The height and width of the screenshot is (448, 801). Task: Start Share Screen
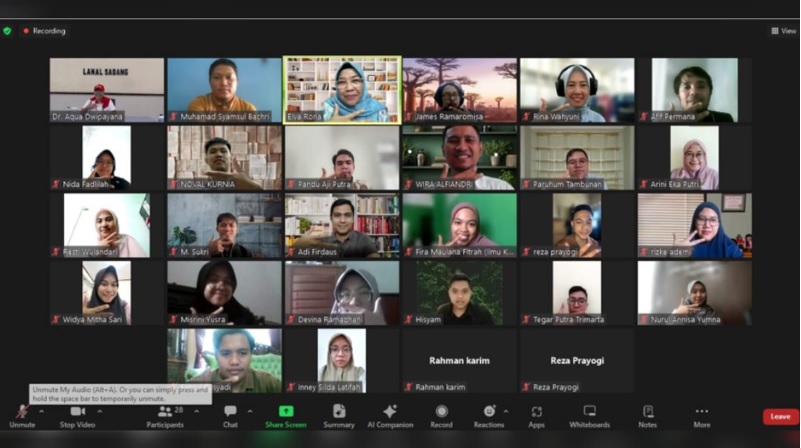point(286,415)
